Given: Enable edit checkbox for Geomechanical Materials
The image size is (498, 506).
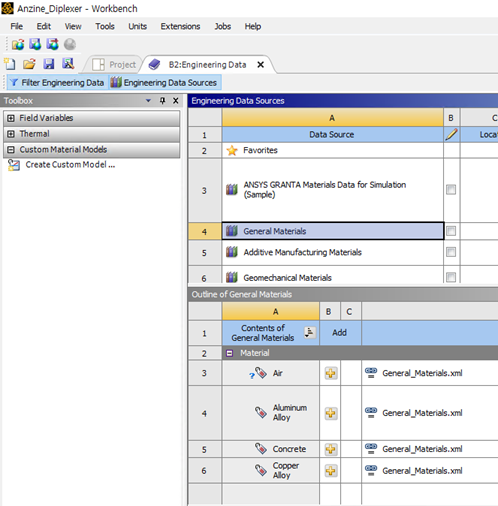Looking at the screenshot, I should 451,277.
